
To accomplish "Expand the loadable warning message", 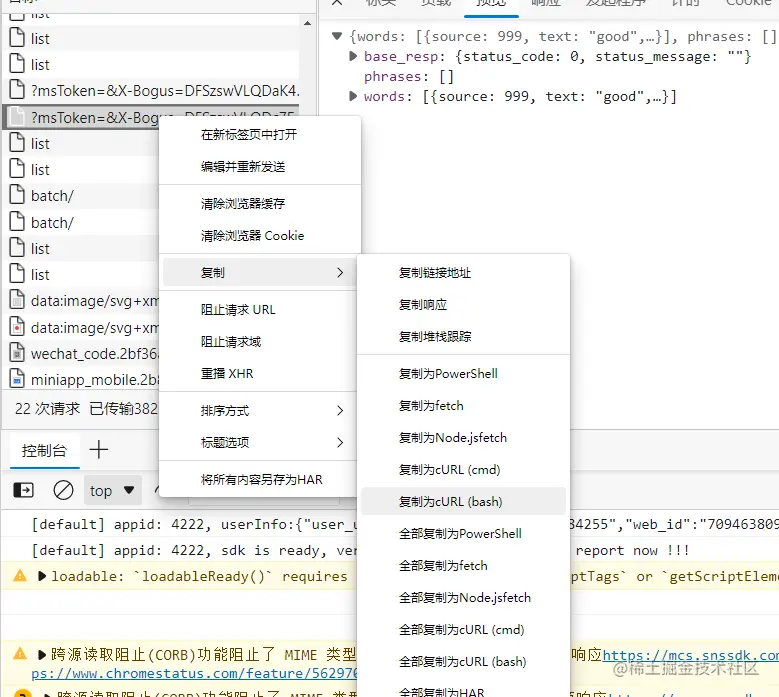I will click(42, 576).
